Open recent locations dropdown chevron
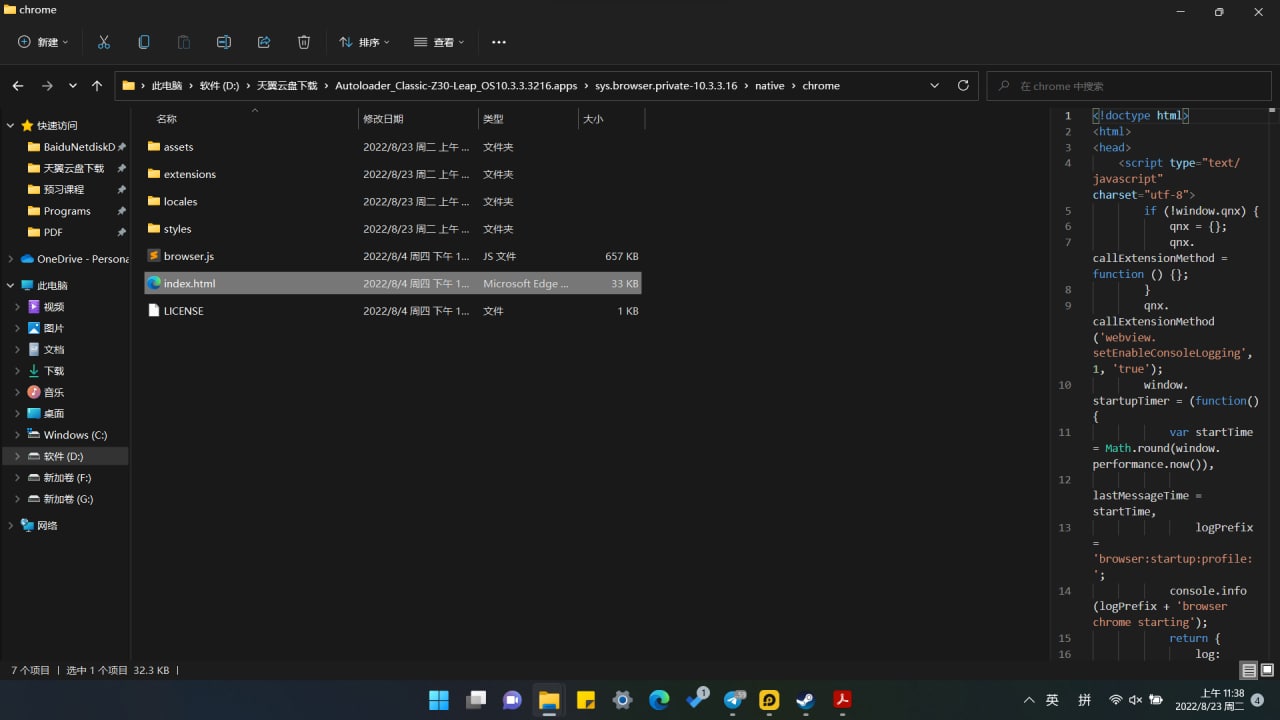This screenshot has width=1280, height=720. (73, 86)
